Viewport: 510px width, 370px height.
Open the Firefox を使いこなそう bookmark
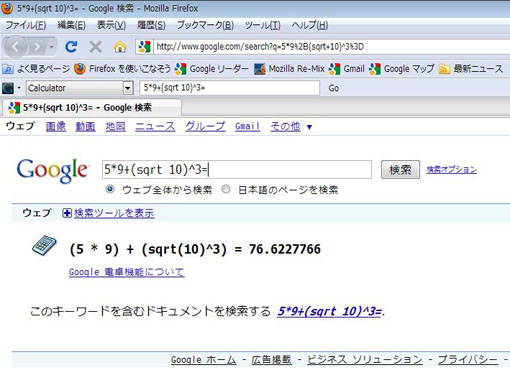(x=122, y=69)
